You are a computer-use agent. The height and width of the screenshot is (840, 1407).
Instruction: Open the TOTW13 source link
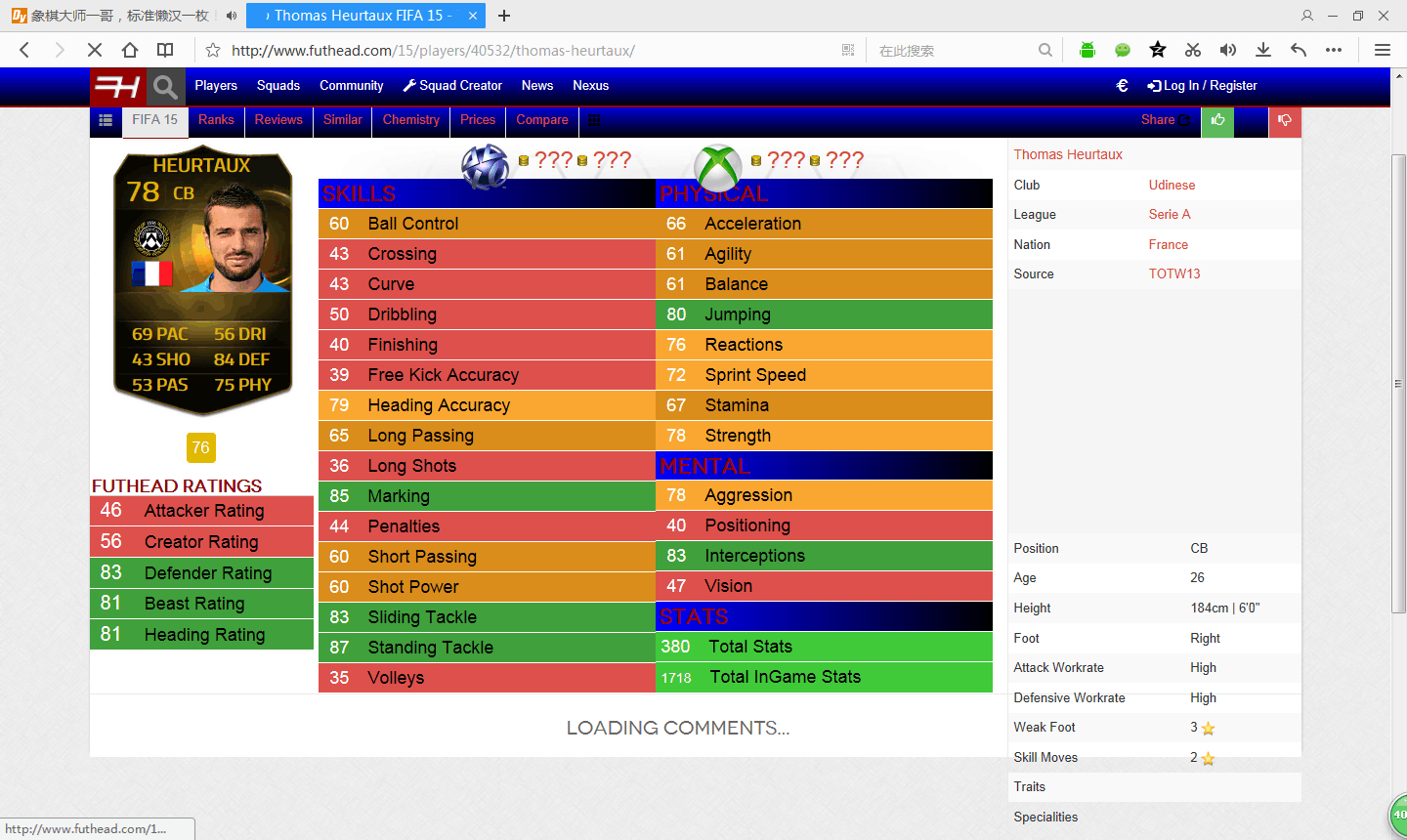click(x=1174, y=273)
